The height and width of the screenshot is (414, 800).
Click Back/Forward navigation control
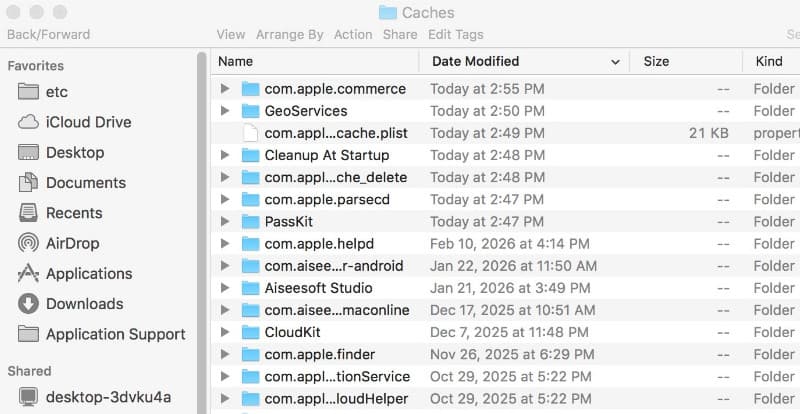[48, 35]
